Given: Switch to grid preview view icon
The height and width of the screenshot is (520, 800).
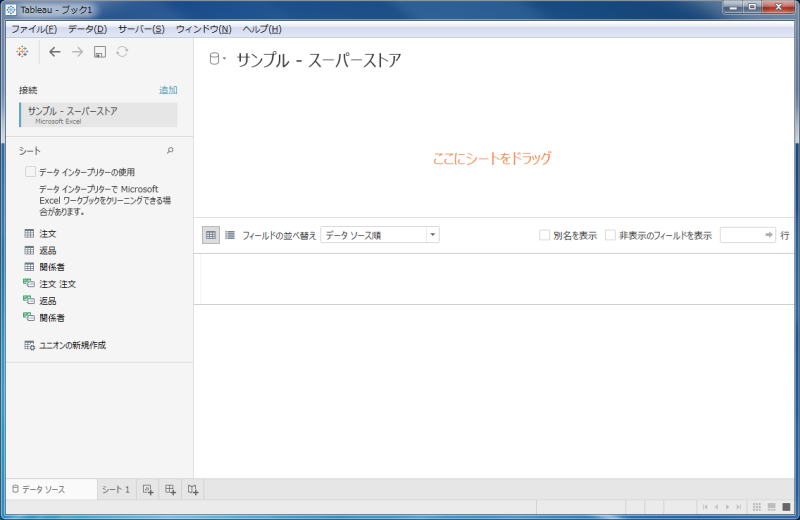Looking at the screenshot, I should (x=211, y=235).
